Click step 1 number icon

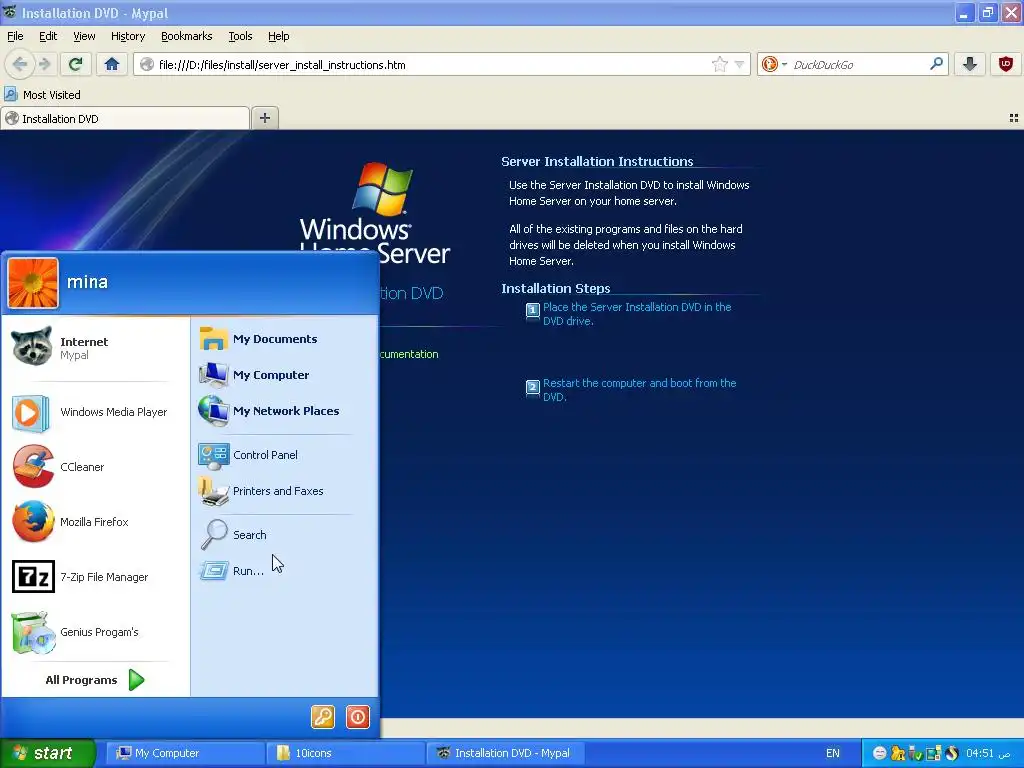pyautogui.click(x=533, y=310)
